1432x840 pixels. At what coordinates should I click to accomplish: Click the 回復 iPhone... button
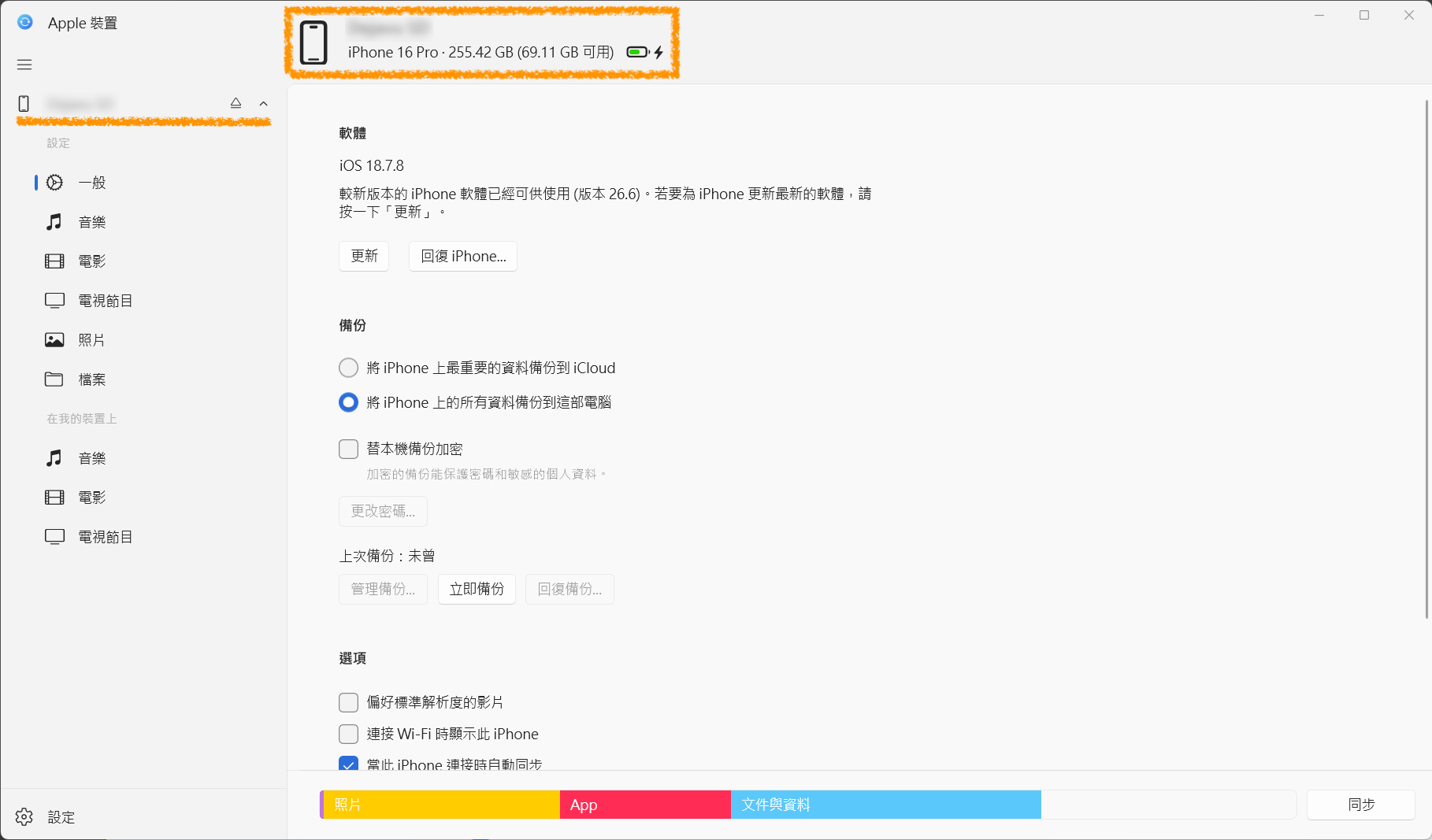(x=463, y=257)
